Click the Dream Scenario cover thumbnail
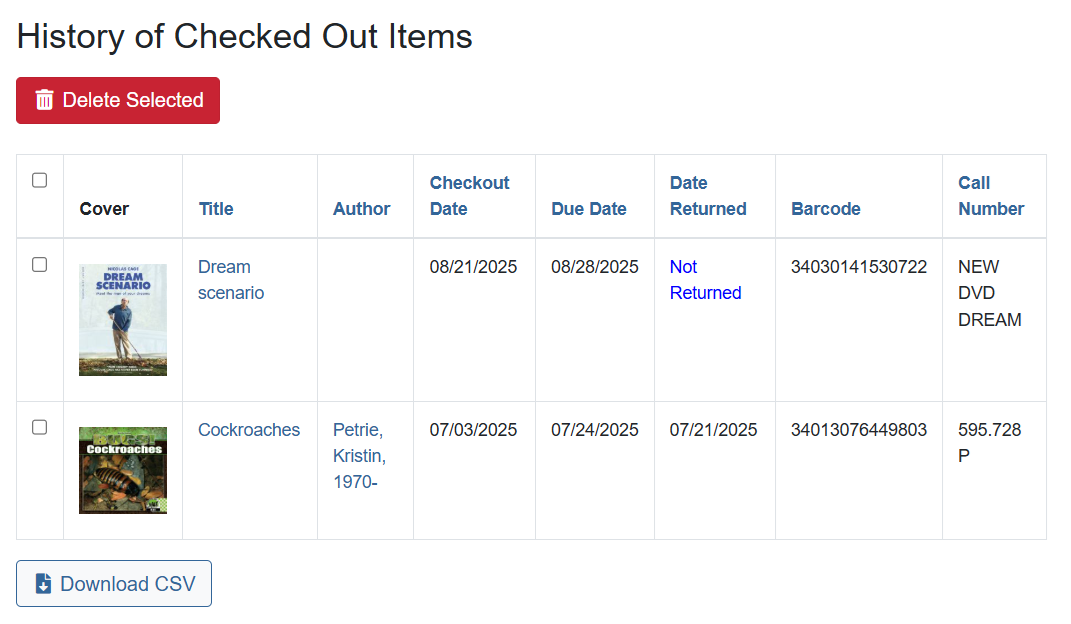Image resolution: width=1071 pixels, height=624 pixels. [123, 320]
